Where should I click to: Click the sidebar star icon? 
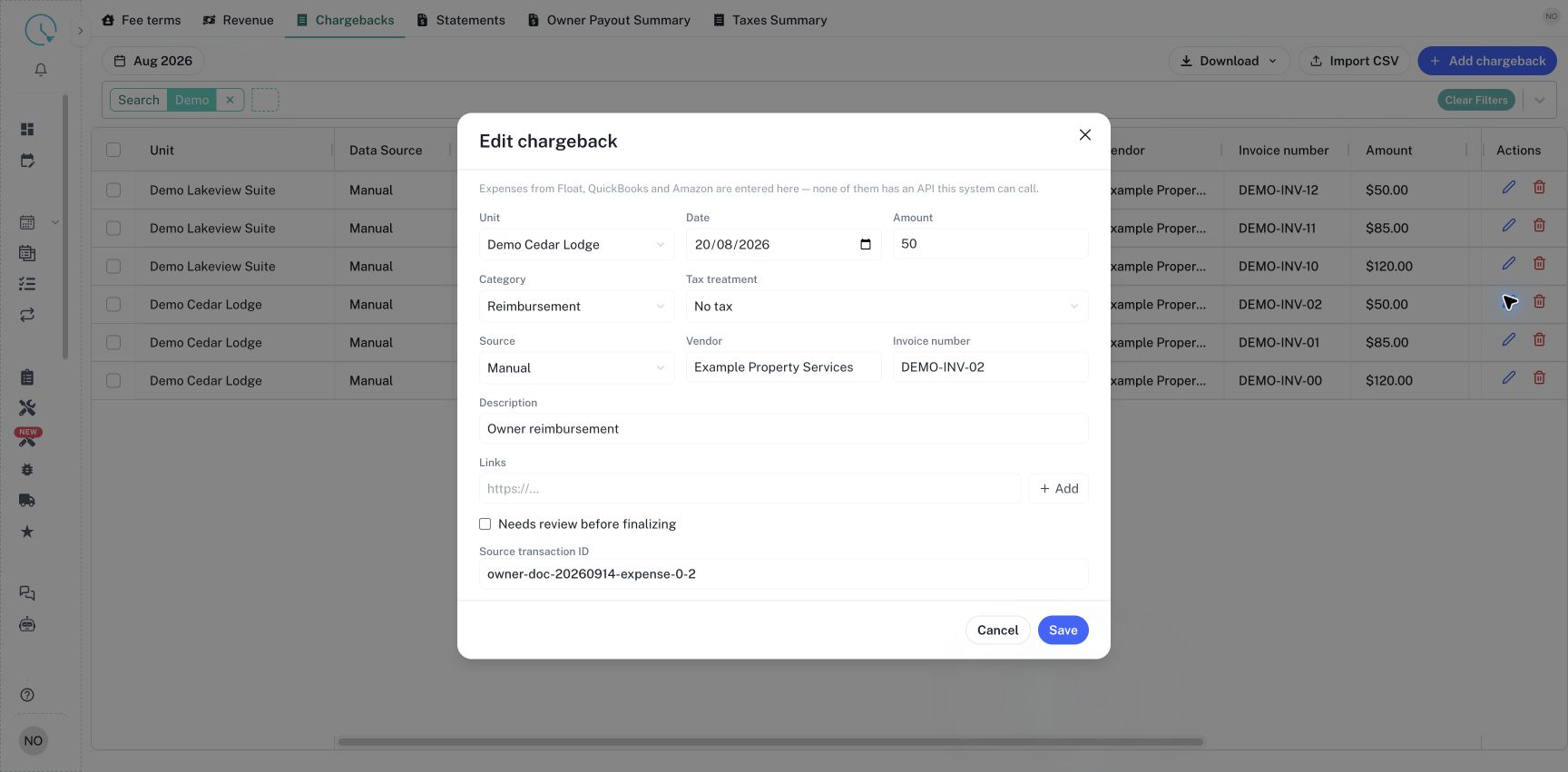(27, 532)
